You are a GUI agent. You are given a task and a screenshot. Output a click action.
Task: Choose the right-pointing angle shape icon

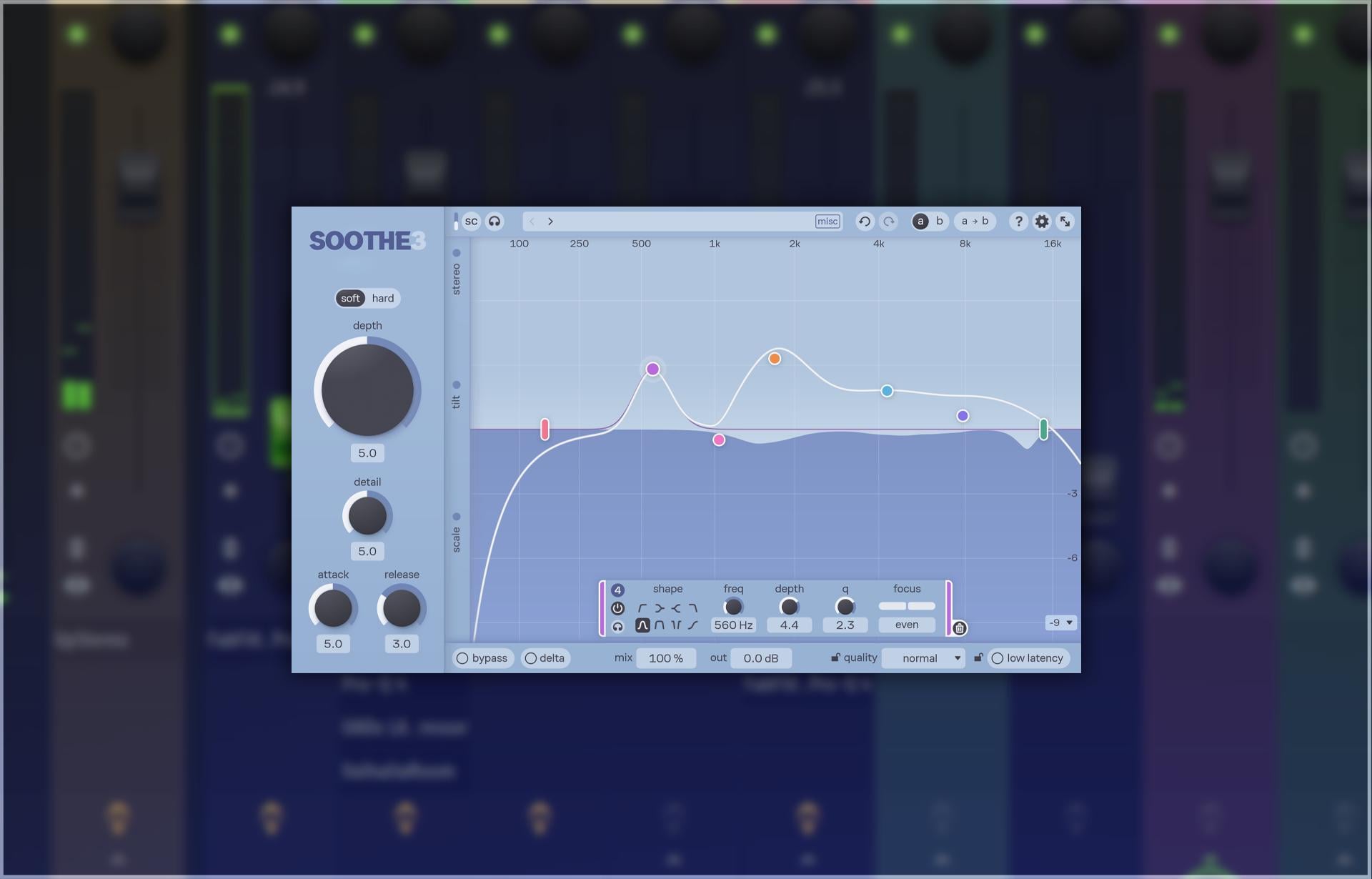click(659, 608)
